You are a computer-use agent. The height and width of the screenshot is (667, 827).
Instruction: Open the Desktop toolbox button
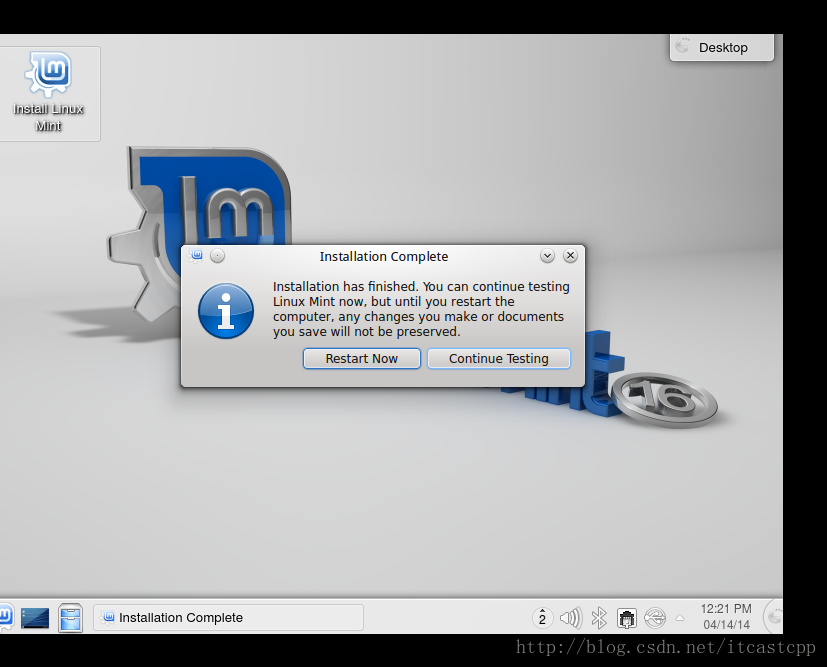click(x=722, y=47)
